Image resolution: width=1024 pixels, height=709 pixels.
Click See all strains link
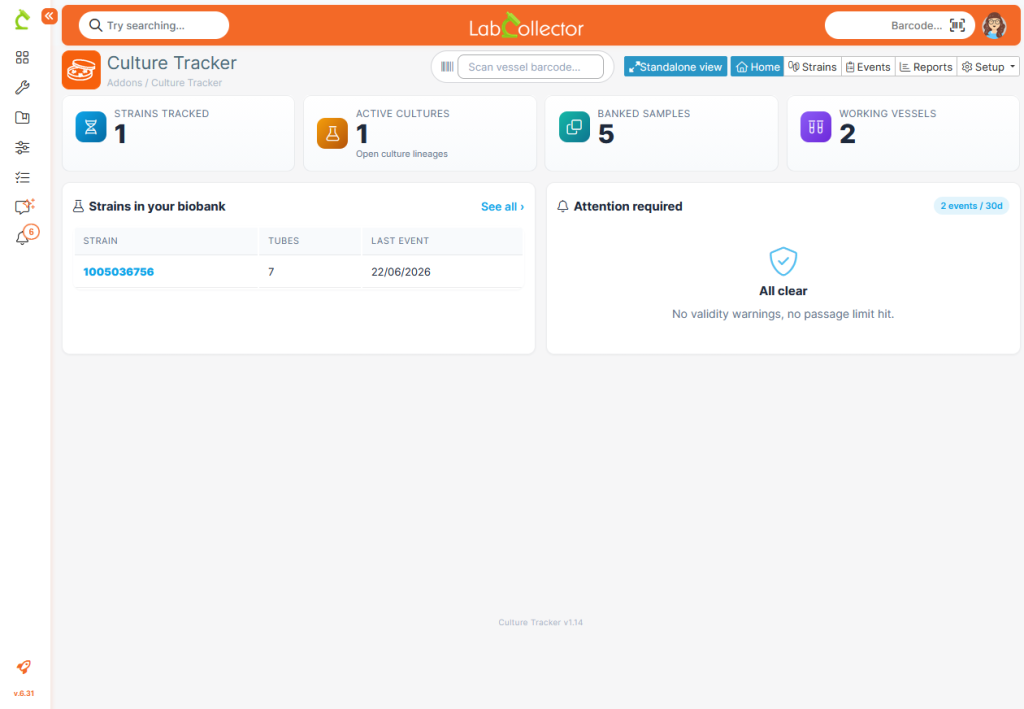(502, 206)
